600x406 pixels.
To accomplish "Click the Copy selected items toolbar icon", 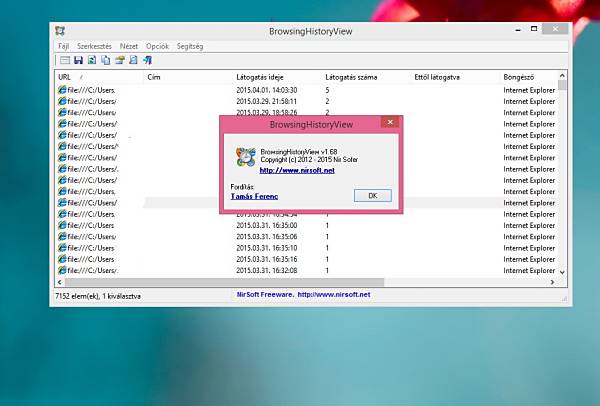I will point(105,60).
